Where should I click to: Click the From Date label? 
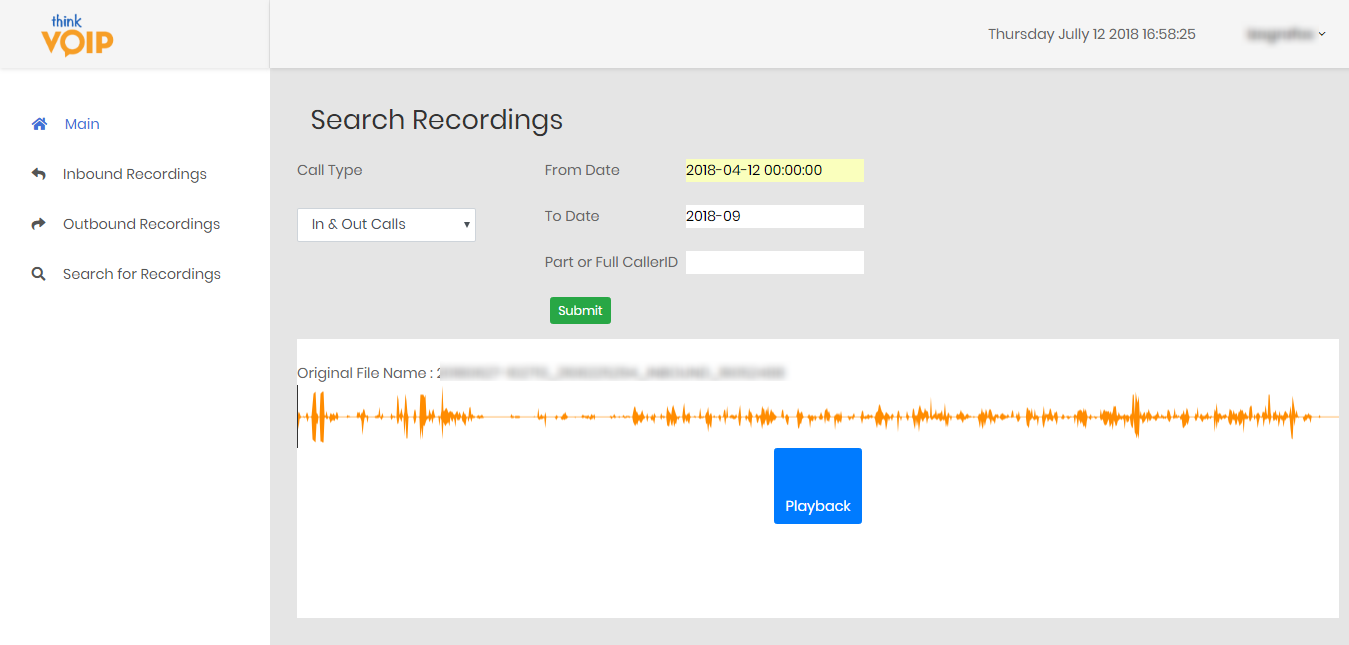click(x=582, y=170)
